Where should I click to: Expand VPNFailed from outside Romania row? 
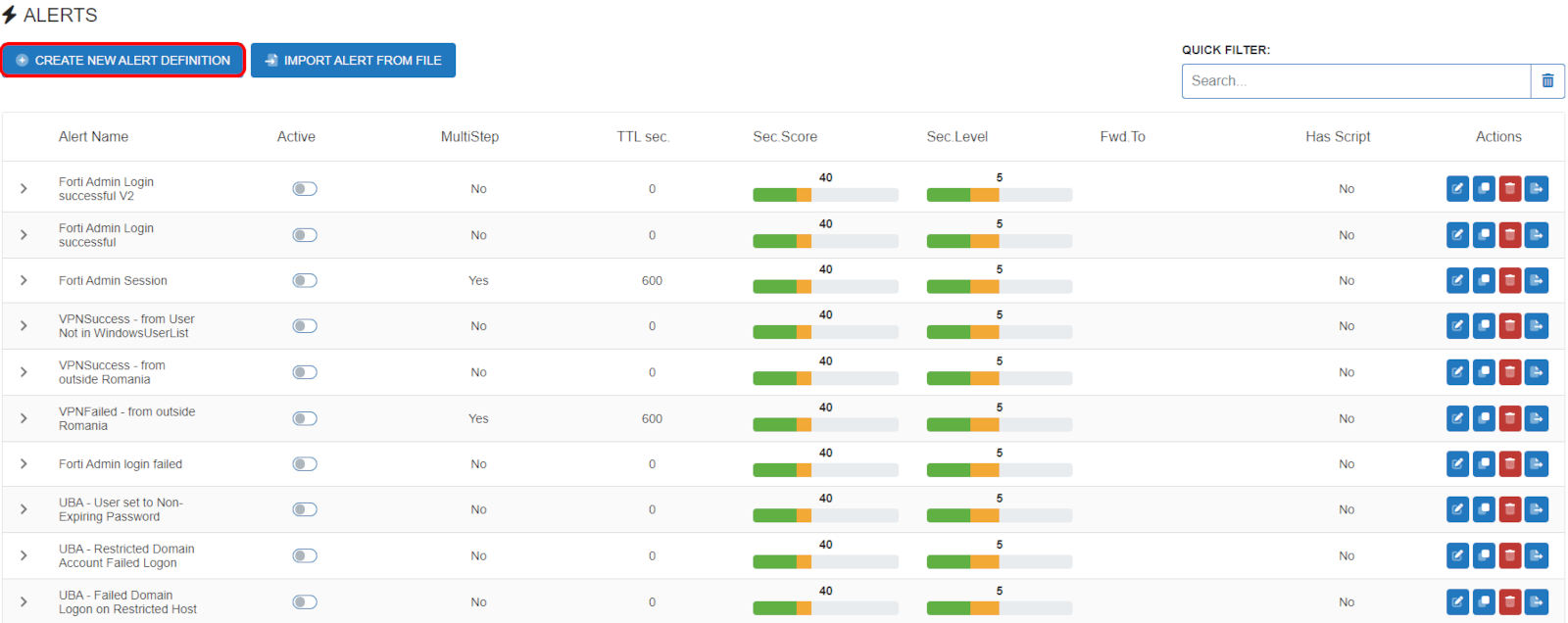(24, 418)
